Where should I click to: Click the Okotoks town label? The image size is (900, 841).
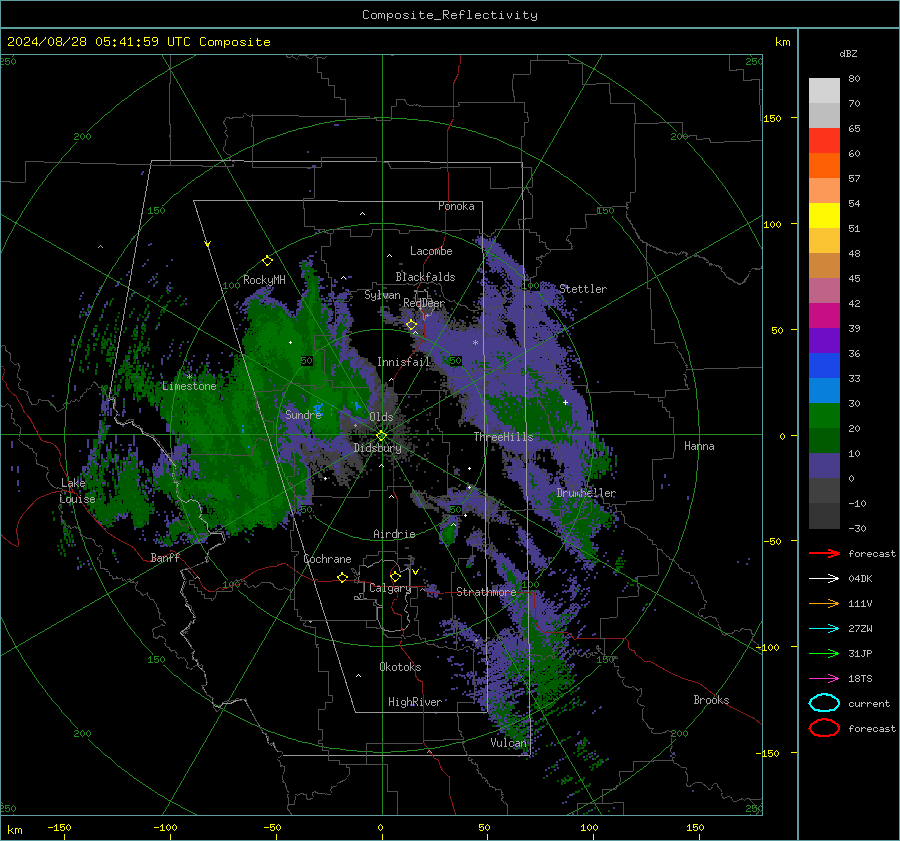pyautogui.click(x=400, y=667)
